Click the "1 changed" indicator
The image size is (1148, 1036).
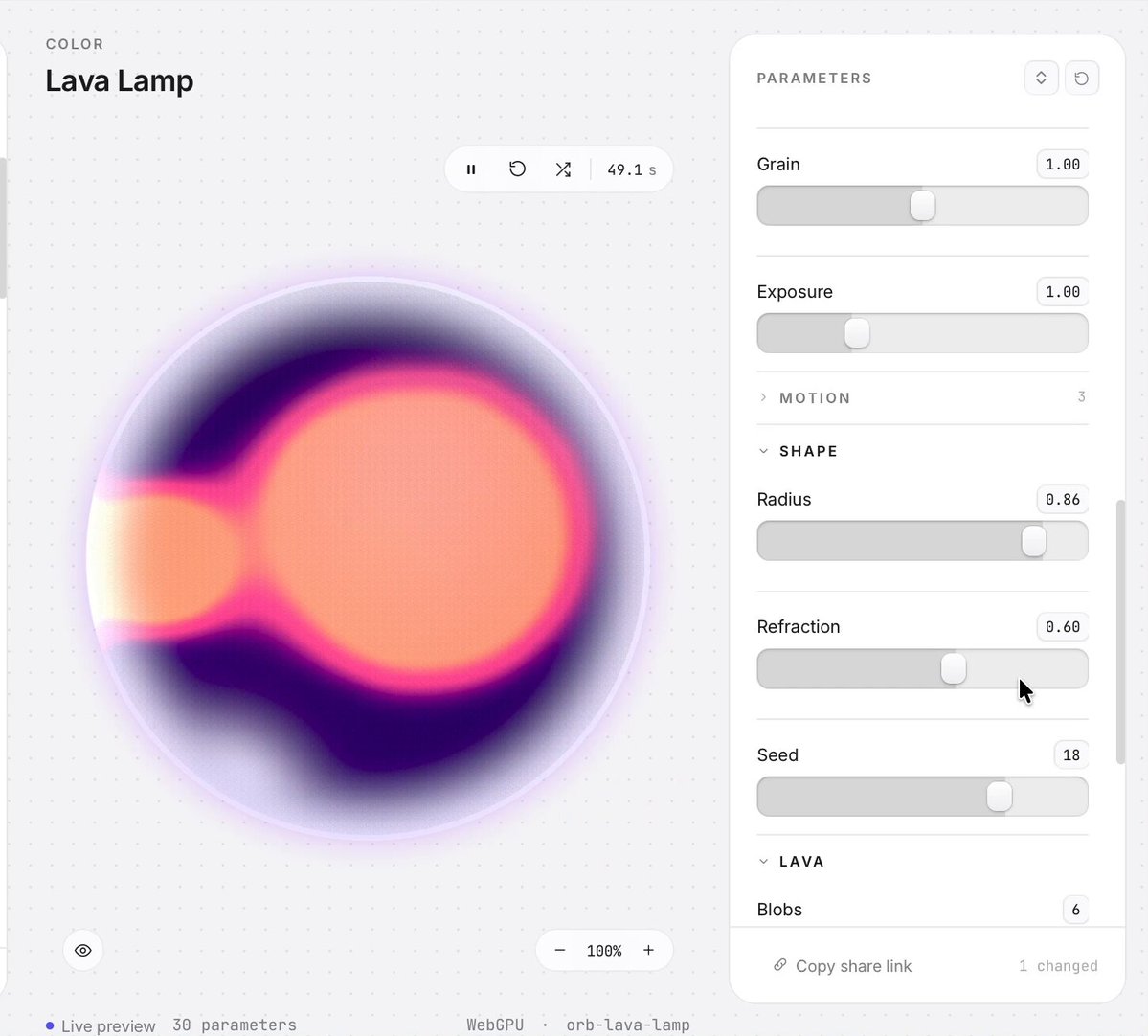click(1058, 966)
